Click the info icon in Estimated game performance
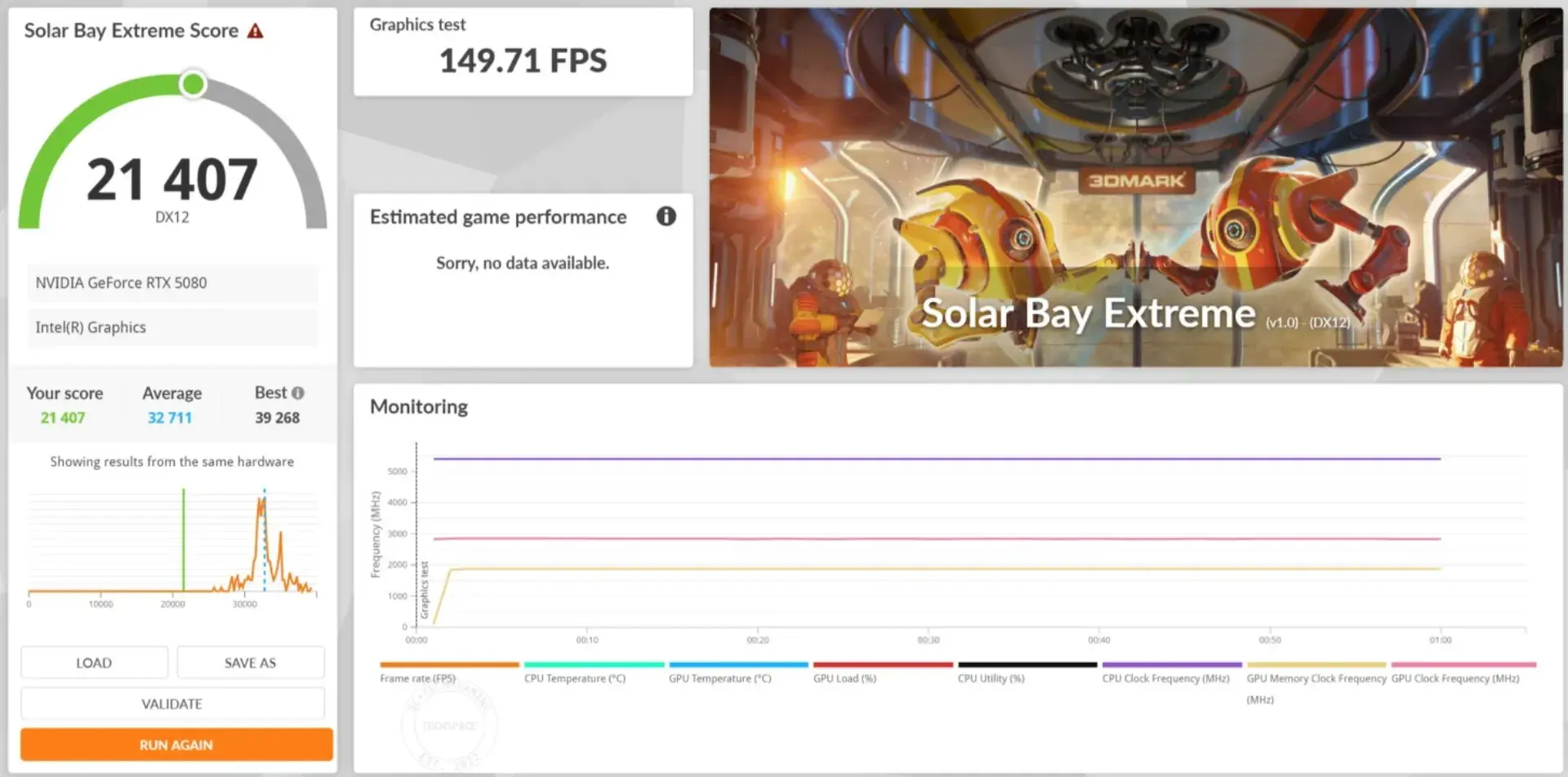 click(x=666, y=216)
